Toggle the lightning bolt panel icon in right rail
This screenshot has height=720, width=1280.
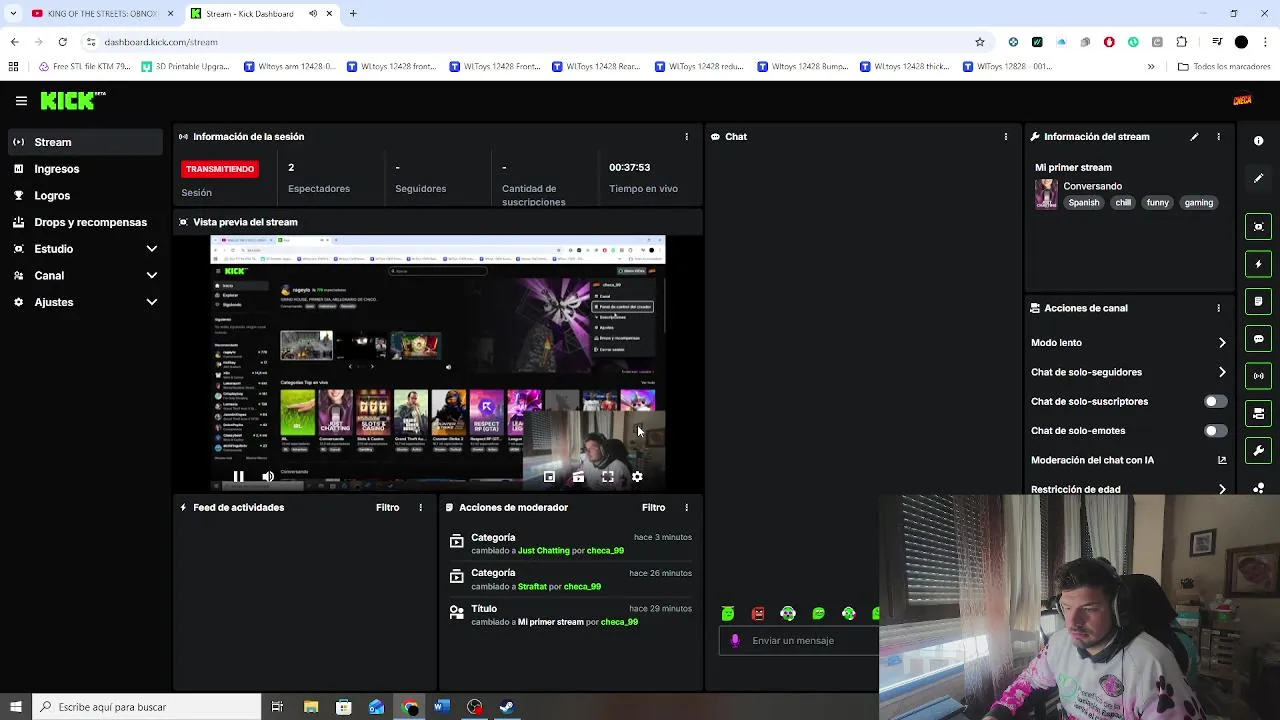(1259, 264)
